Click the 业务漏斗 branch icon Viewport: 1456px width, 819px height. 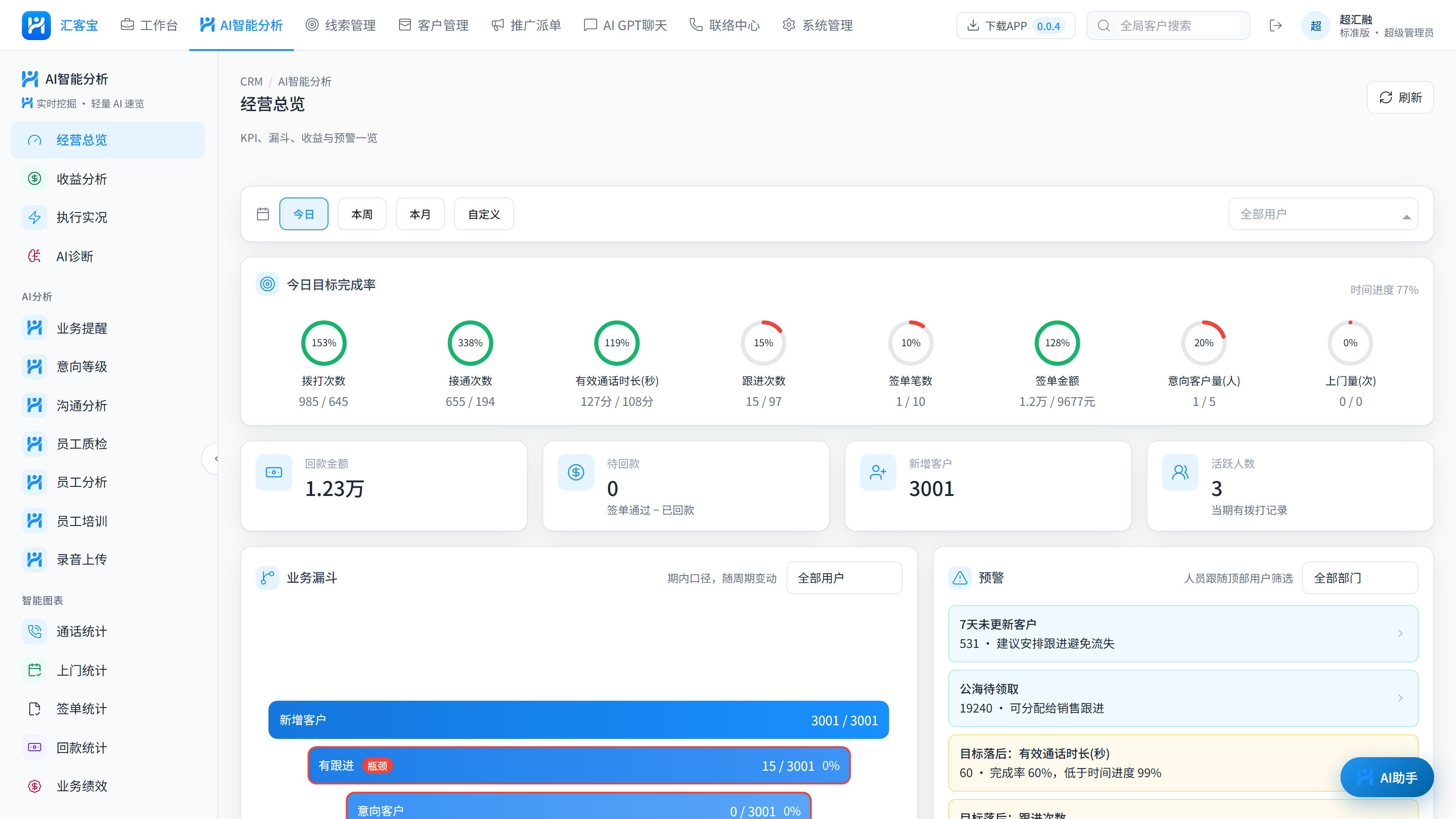(x=268, y=578)
